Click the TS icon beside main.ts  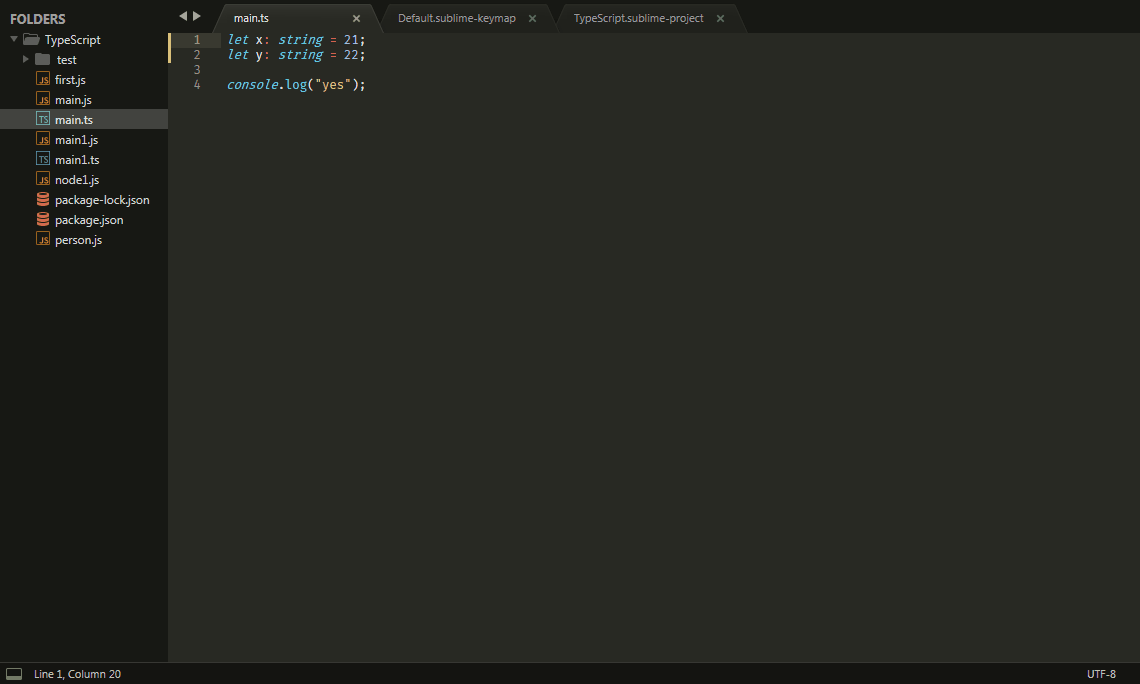pos(43,119)
